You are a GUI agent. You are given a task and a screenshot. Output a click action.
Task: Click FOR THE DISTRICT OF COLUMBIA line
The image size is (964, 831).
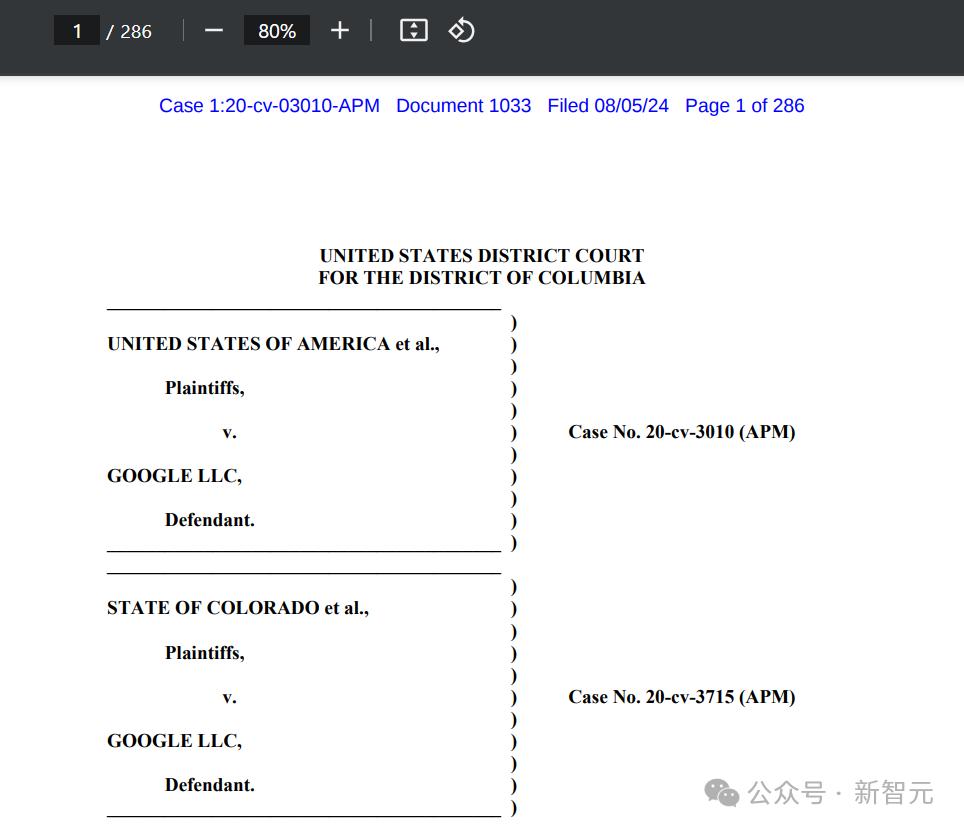(482, 278)
